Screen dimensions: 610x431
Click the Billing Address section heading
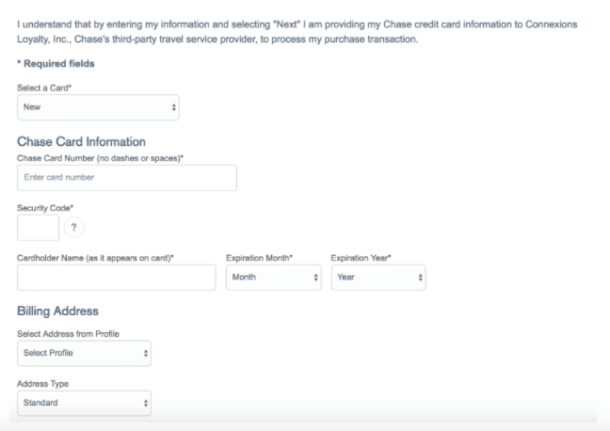click(58, 311)
